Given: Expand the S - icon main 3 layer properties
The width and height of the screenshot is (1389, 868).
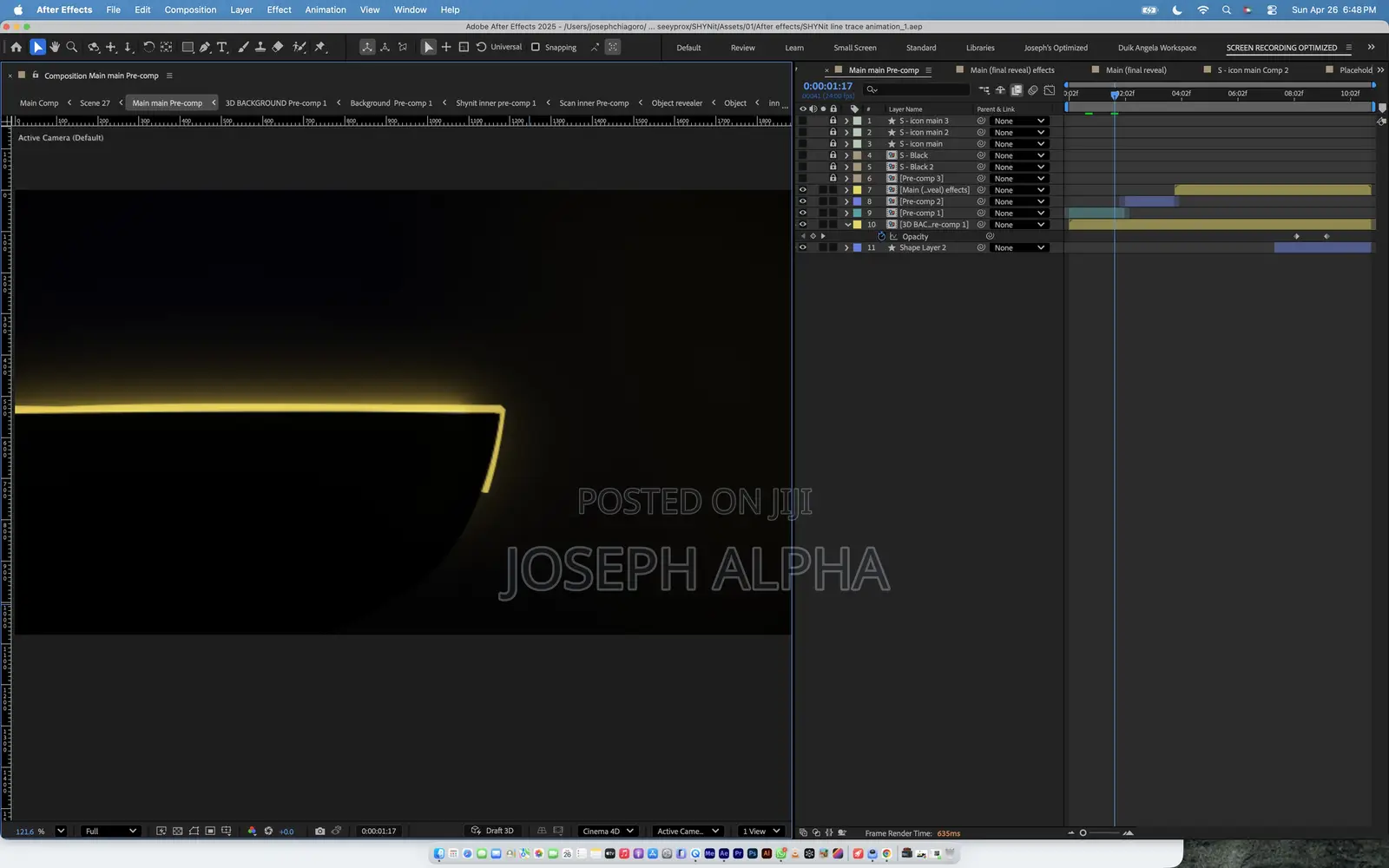Looking at the screenshot, I should click(846, 121).
